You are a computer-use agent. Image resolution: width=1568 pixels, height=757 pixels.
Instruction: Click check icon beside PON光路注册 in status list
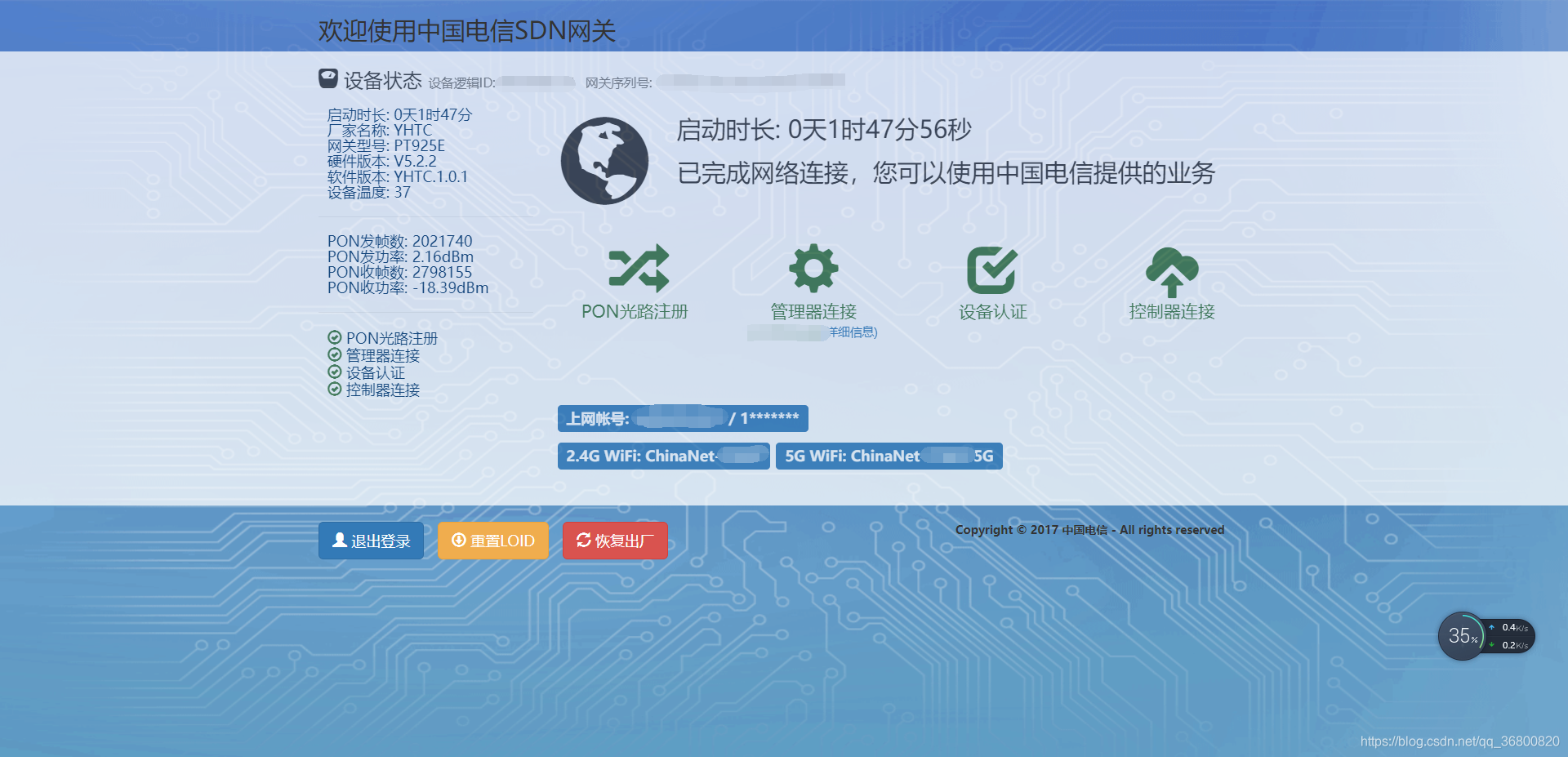pos(334,337)
